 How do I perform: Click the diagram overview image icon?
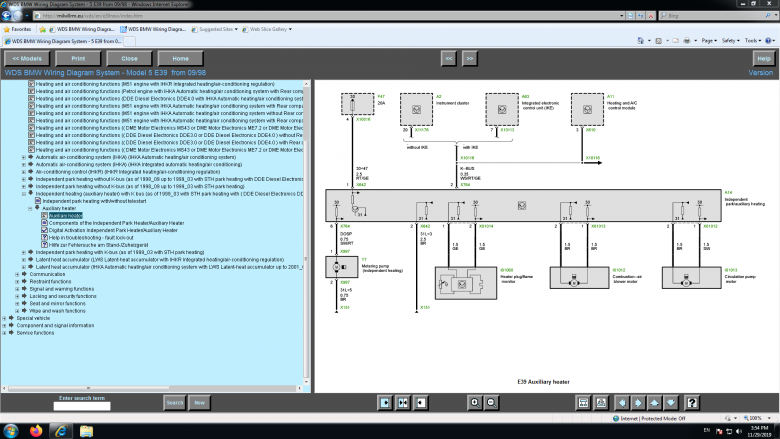(601, 403)
